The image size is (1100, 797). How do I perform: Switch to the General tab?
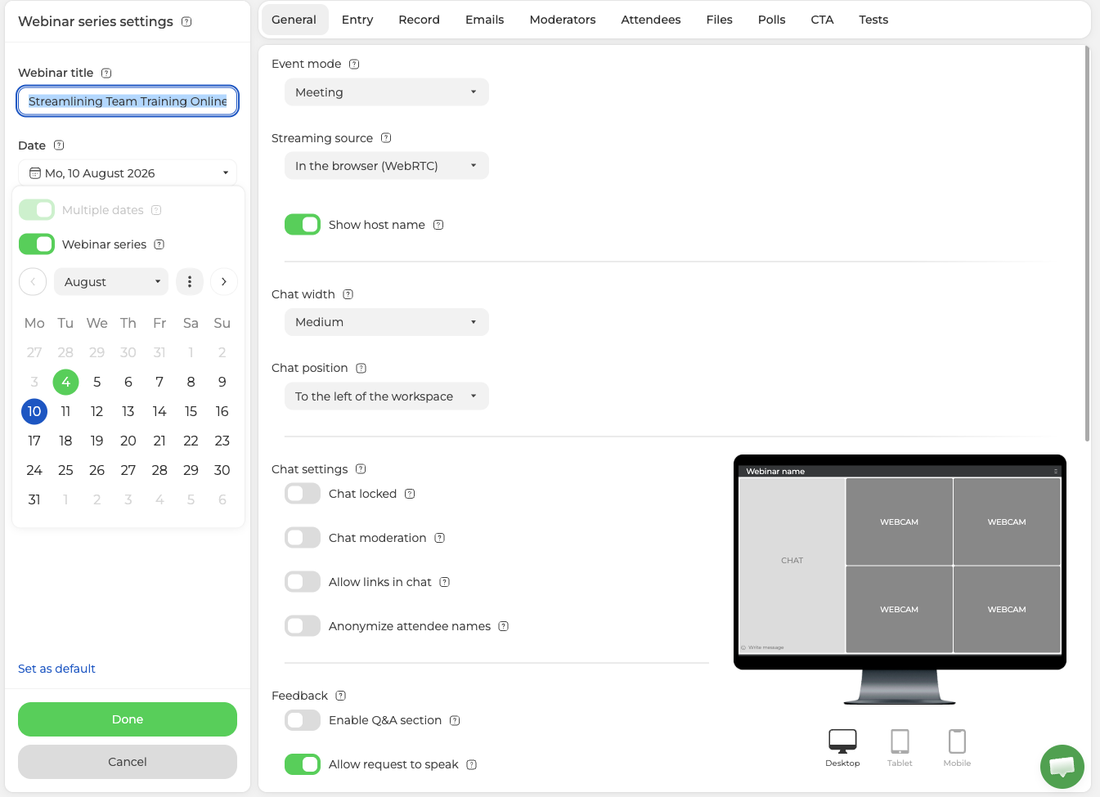[294, 20]
